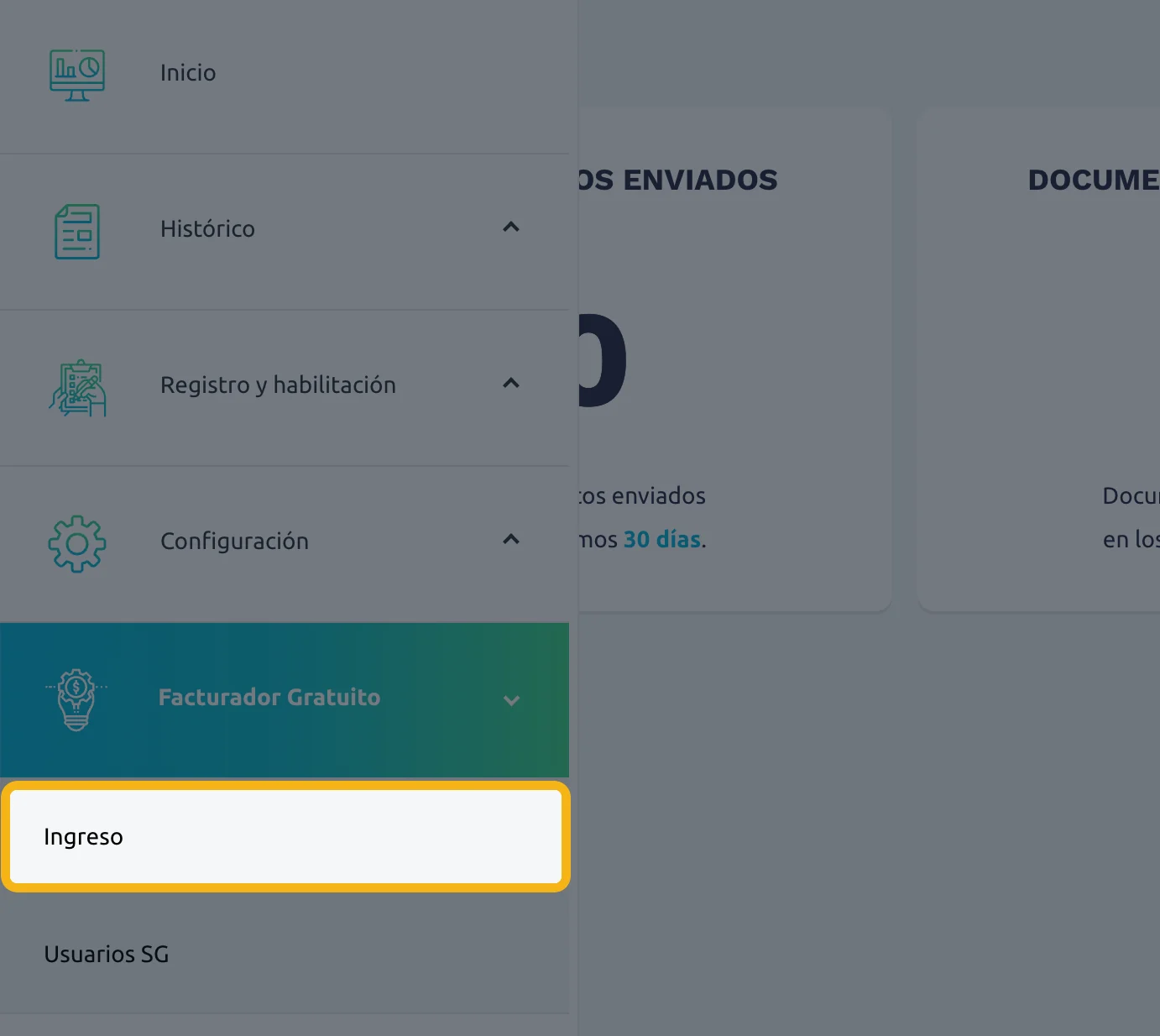Viewport: 1160px width, 1036px height.
Task: Open the Usuarios SG submenu option
Action: tap(285, 955)
